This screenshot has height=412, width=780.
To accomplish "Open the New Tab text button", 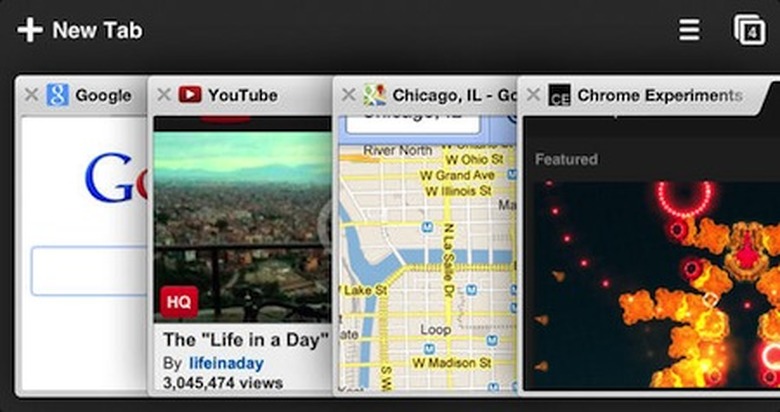I will pyautogui.click(x=97, y=30).
